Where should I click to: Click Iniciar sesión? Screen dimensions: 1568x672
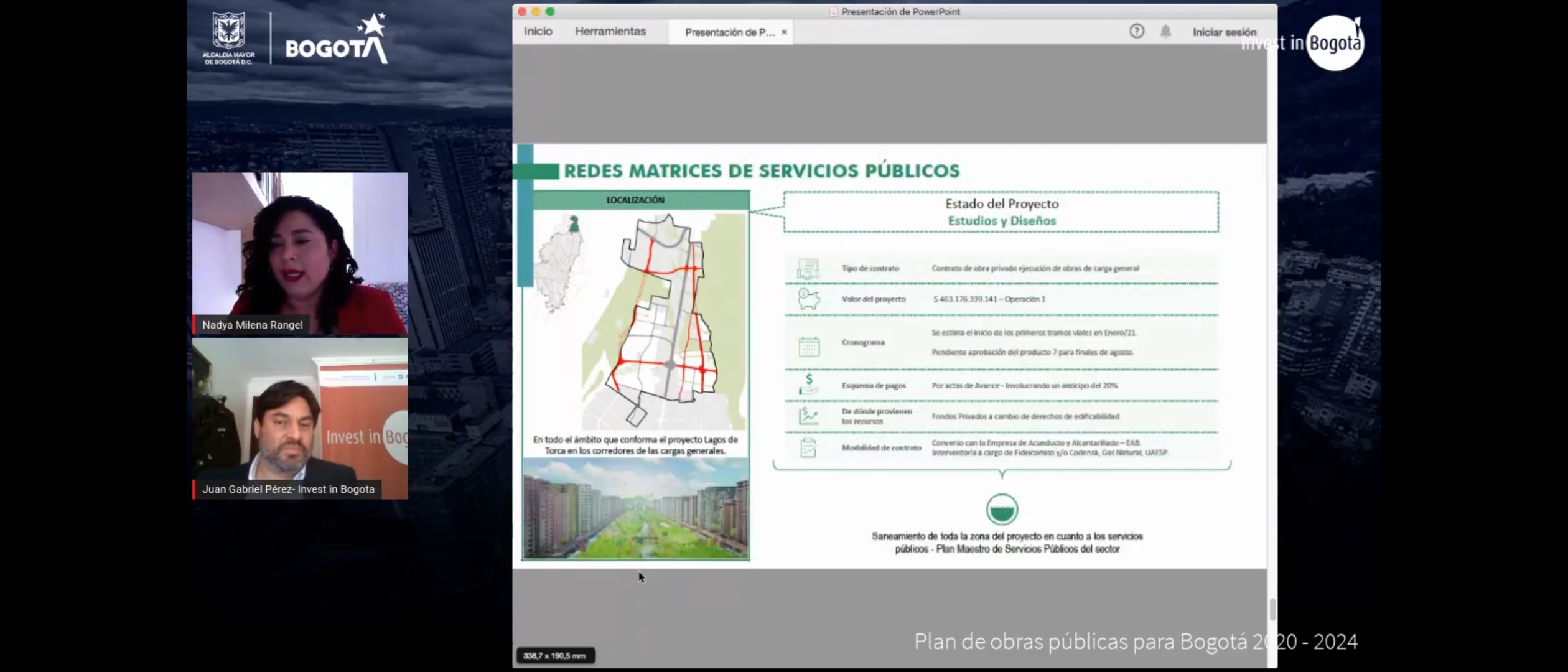(1224, 32)
